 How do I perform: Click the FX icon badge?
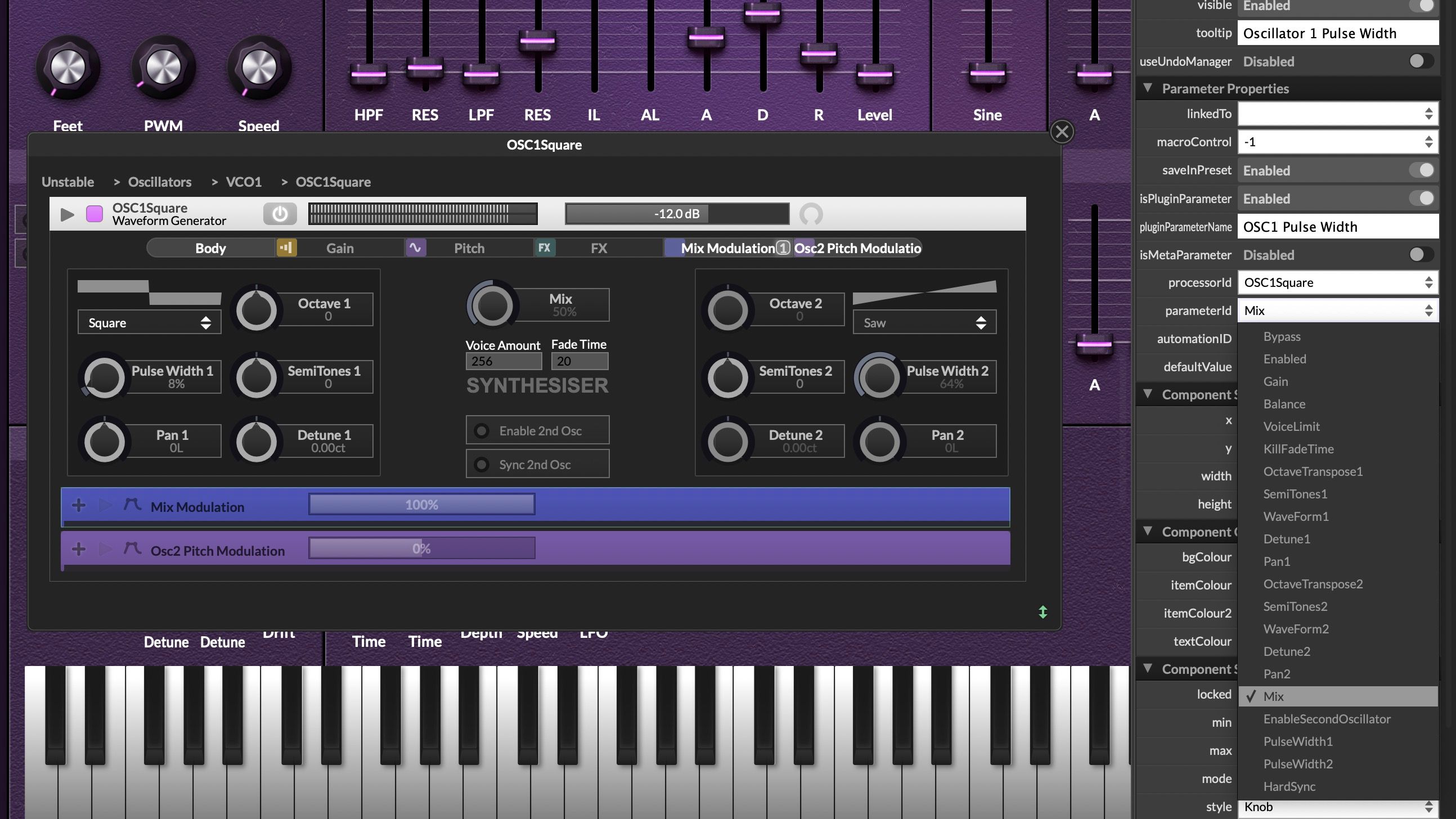point(544,247)
